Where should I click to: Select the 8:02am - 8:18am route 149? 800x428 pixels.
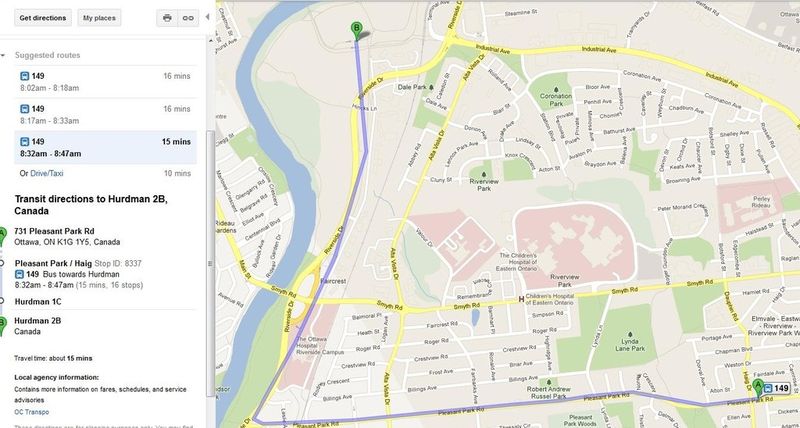pyautogui.click(x=105, y=82)
